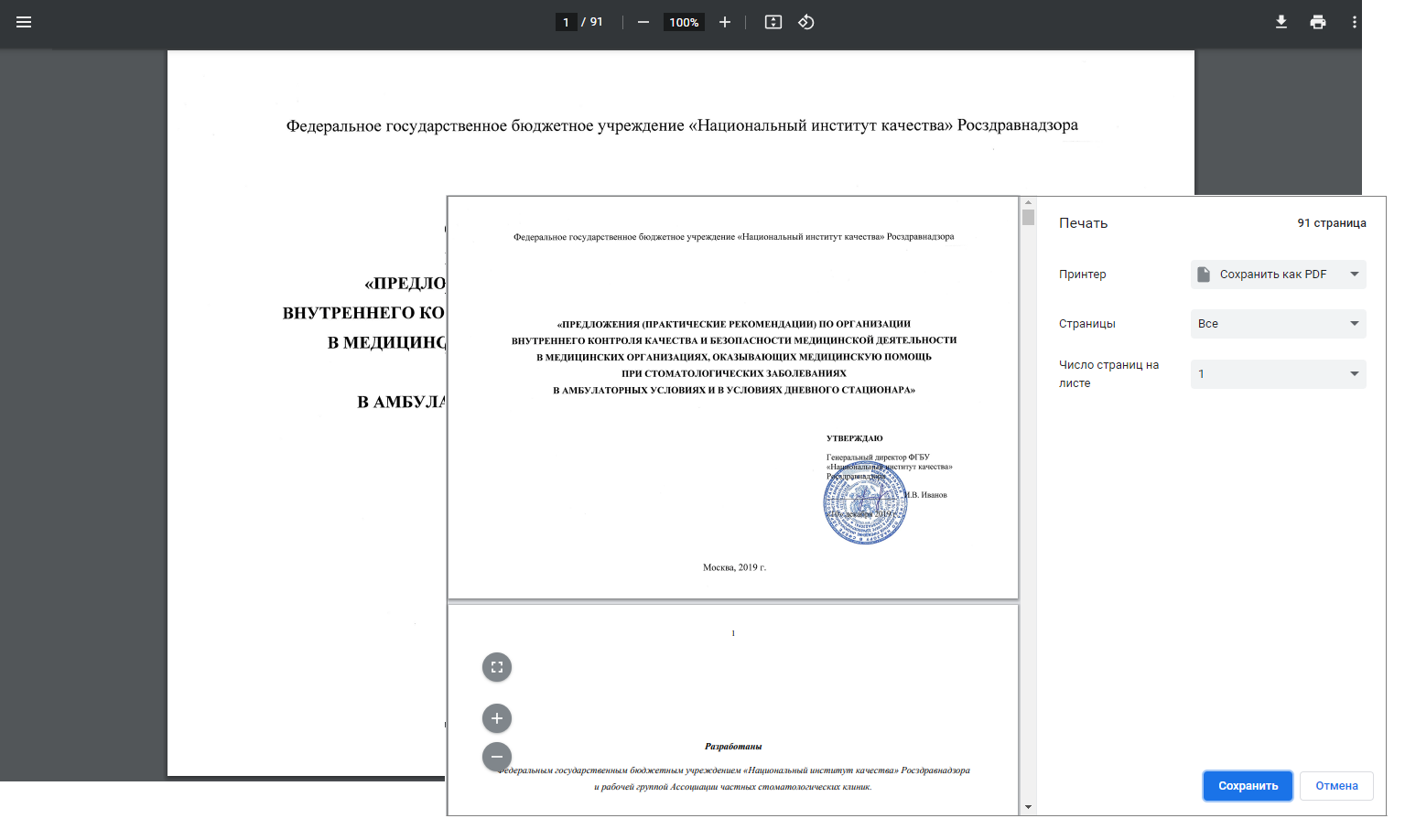The height and width of the screenshot is (840, 1405).
Task: Click the Сохранить button
Action: (x=1248, y=786)
